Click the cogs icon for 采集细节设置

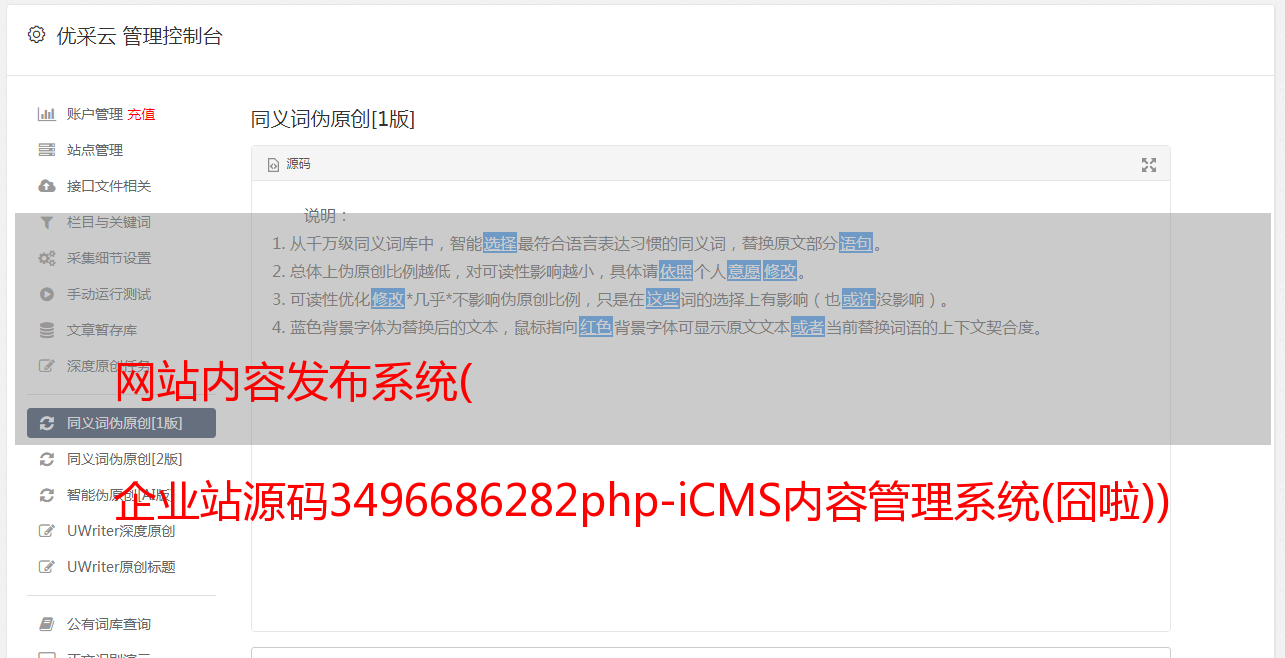(46, 258)
